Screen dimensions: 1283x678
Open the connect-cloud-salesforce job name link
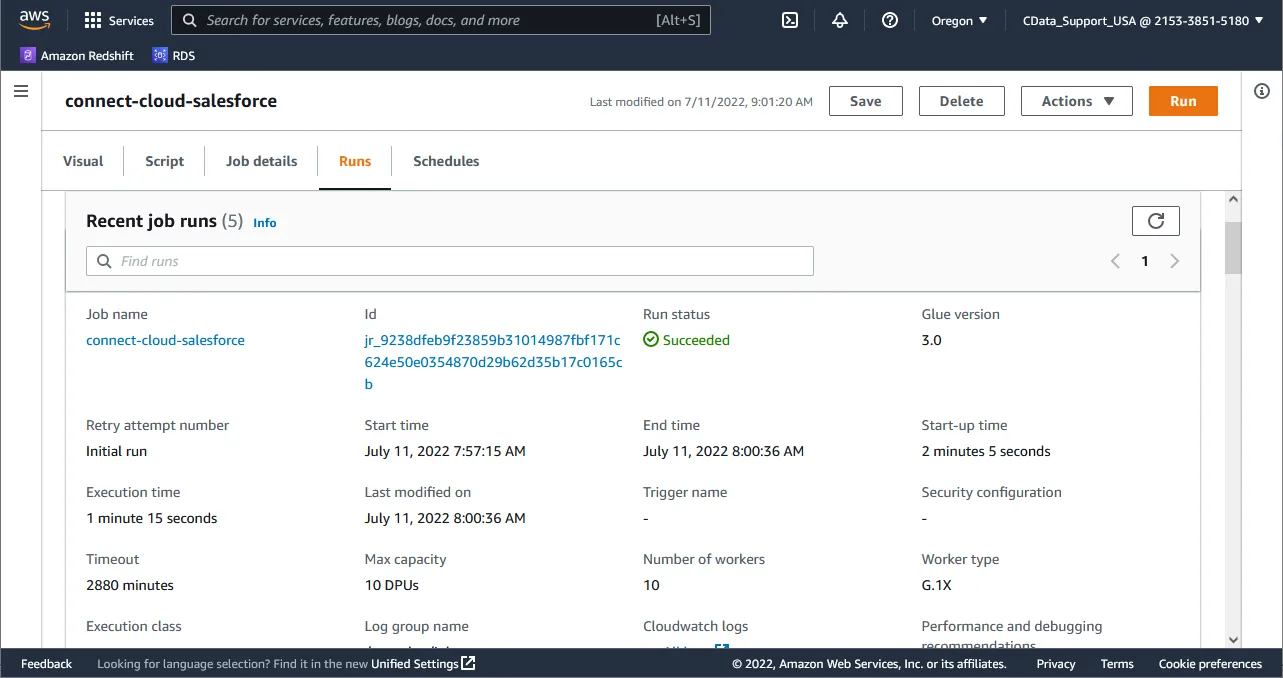(165, 340)
